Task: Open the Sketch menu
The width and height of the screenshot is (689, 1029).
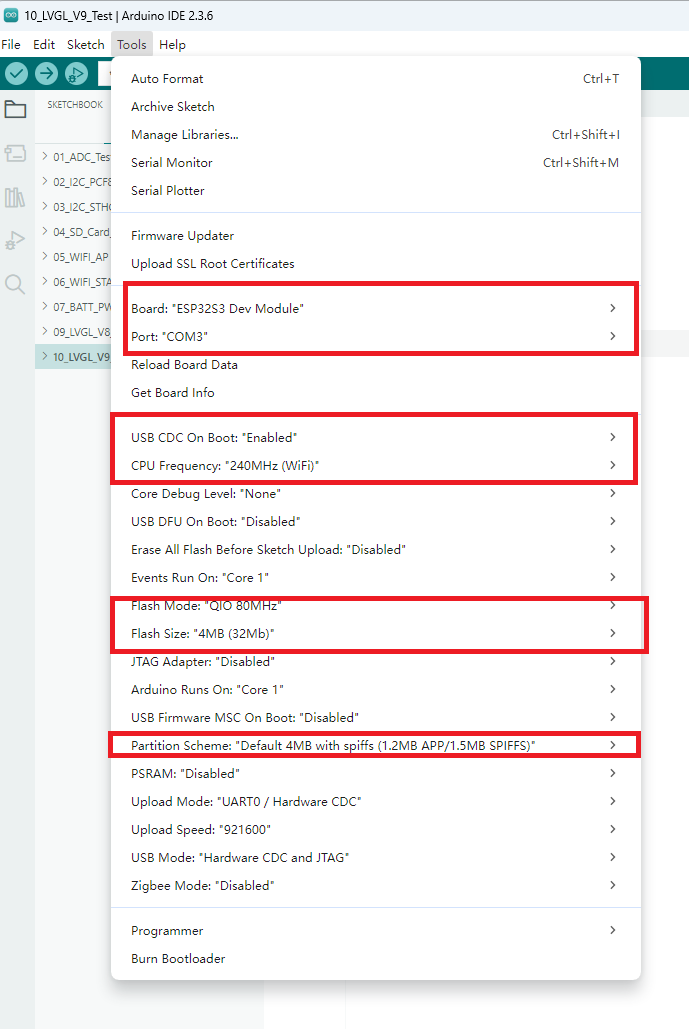Action: point(86,45)
